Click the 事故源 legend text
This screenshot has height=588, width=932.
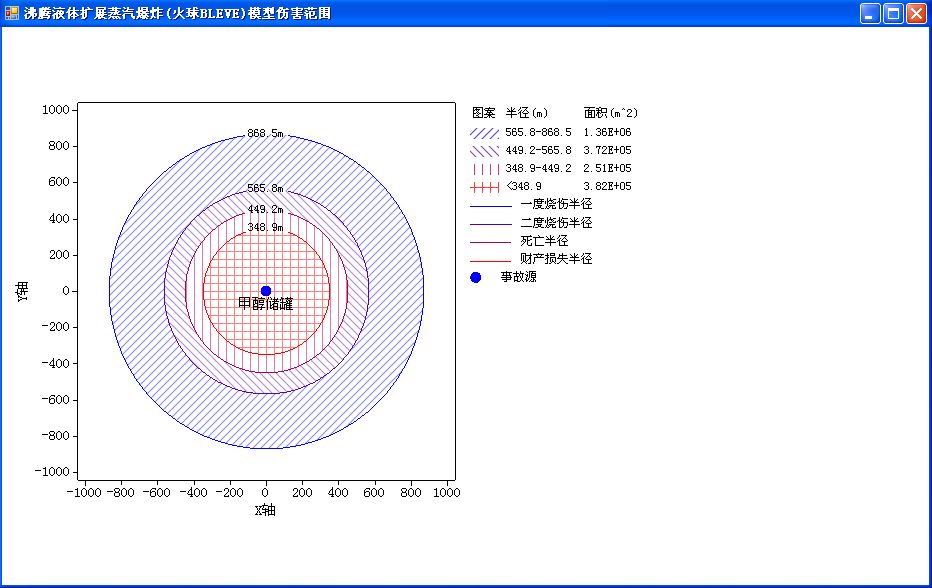tap(518, 276)
